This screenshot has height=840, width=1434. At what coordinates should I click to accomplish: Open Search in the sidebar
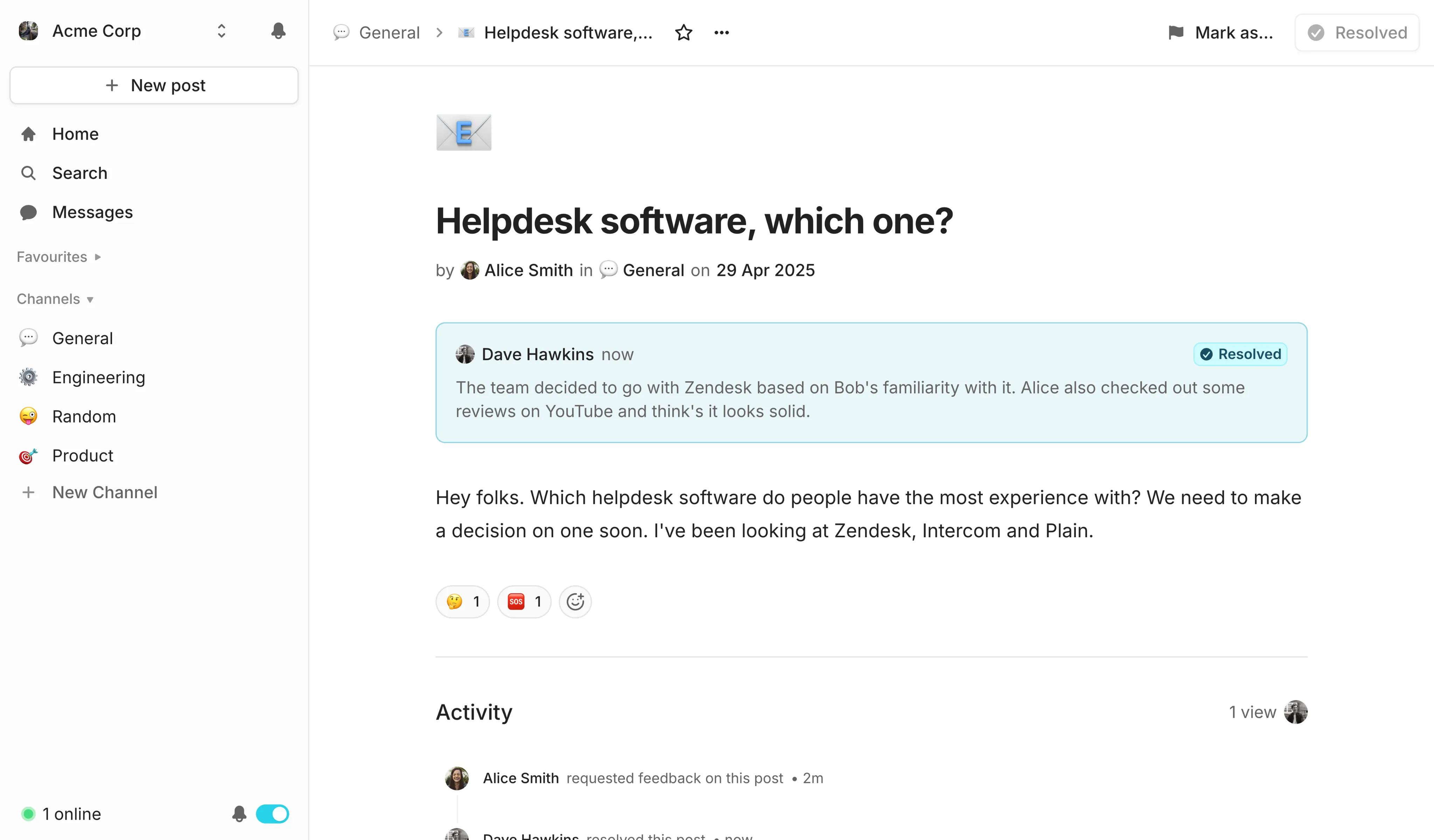coord(80,173)
